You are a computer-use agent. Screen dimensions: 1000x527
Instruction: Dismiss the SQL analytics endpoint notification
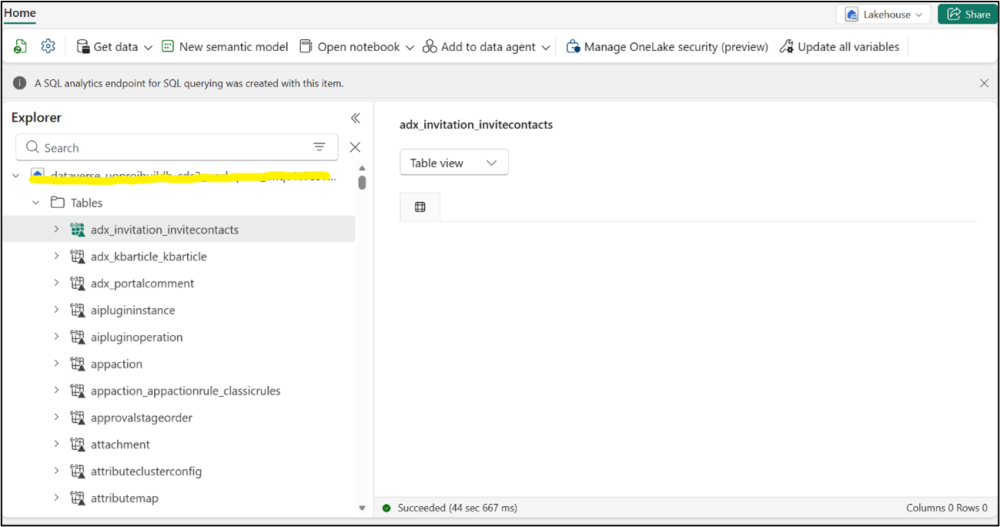coord(984,83)
